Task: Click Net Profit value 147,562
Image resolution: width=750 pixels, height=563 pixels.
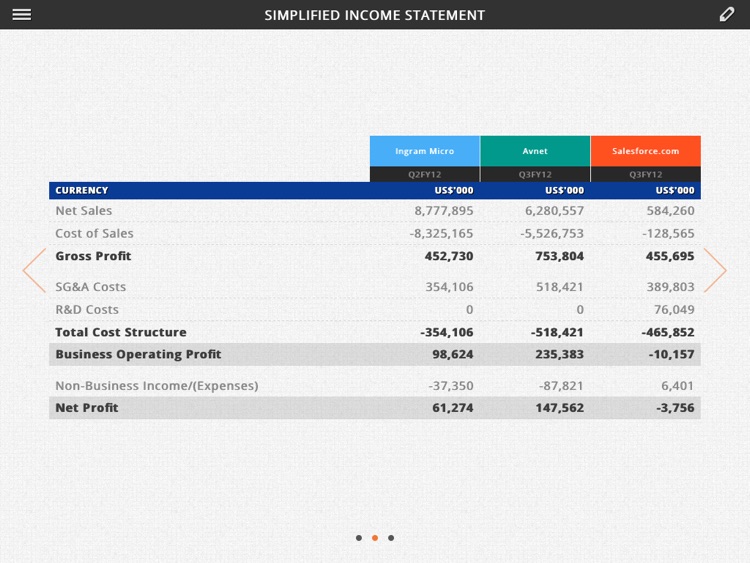Action: click(560, 408)
